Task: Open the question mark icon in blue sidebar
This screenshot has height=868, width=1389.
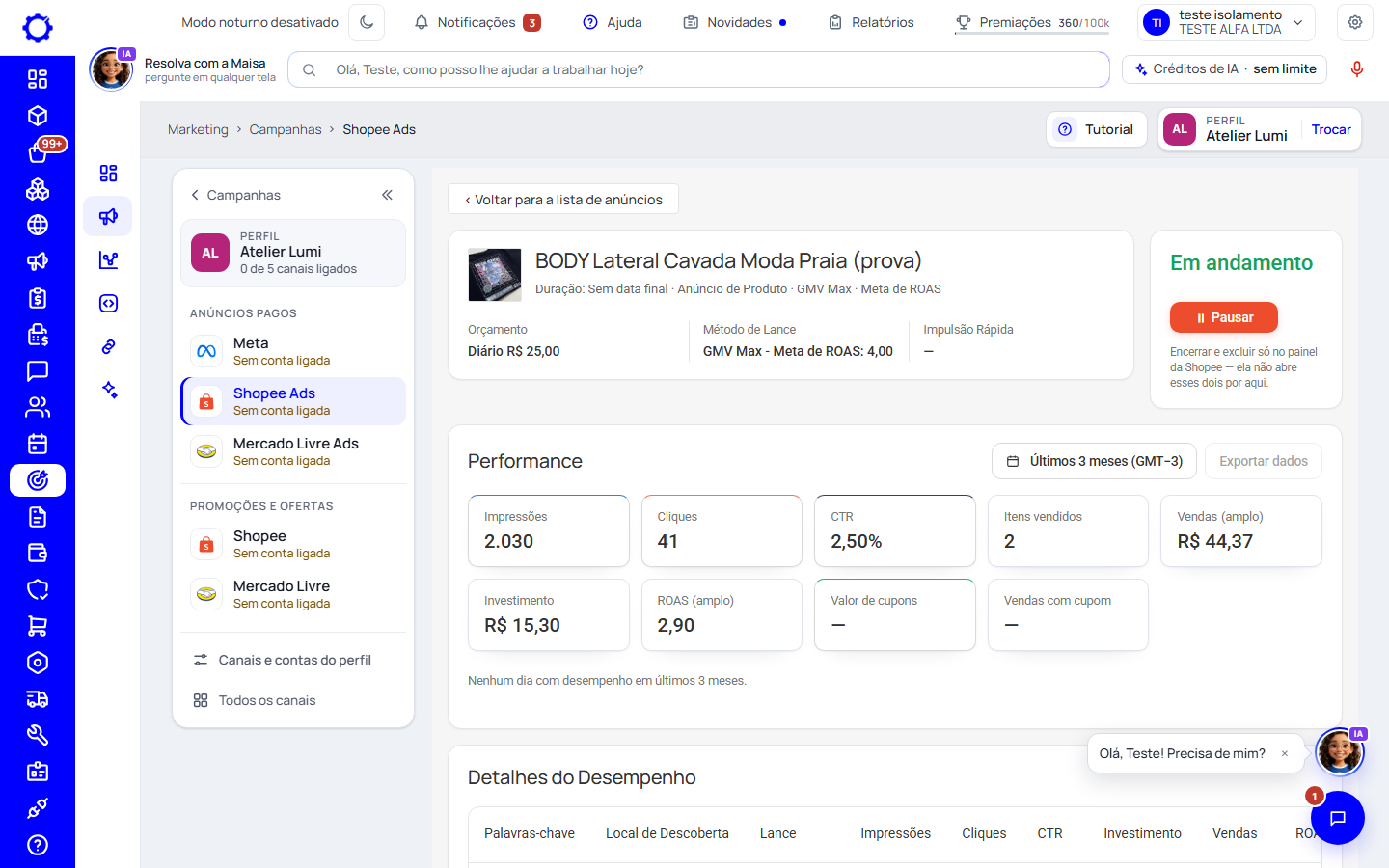Action: [38, 845]
